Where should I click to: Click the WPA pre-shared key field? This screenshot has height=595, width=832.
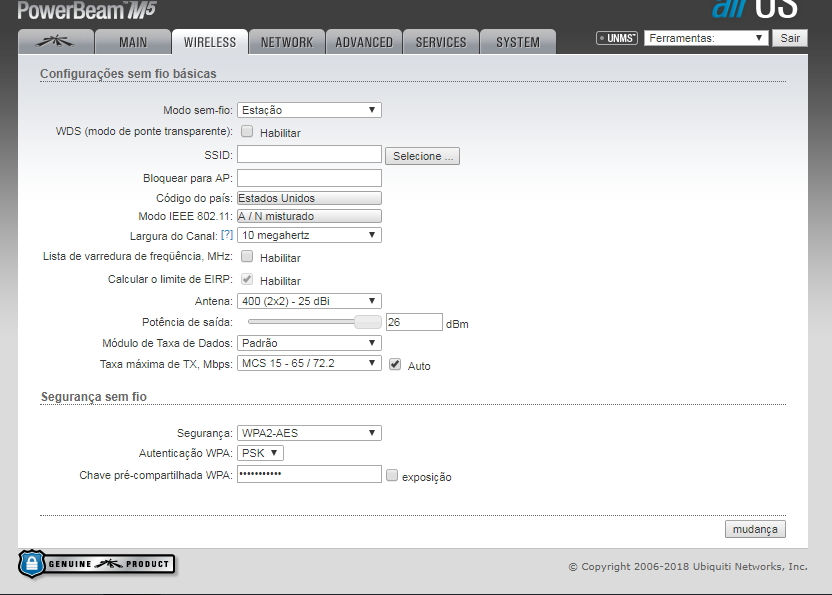pos(309,474)
